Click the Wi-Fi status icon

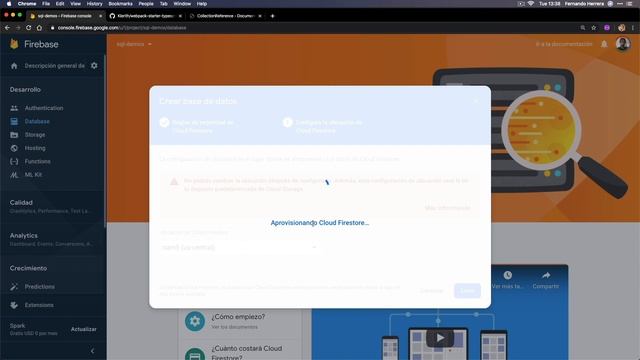pyautogui.click(x=531, y=4)
